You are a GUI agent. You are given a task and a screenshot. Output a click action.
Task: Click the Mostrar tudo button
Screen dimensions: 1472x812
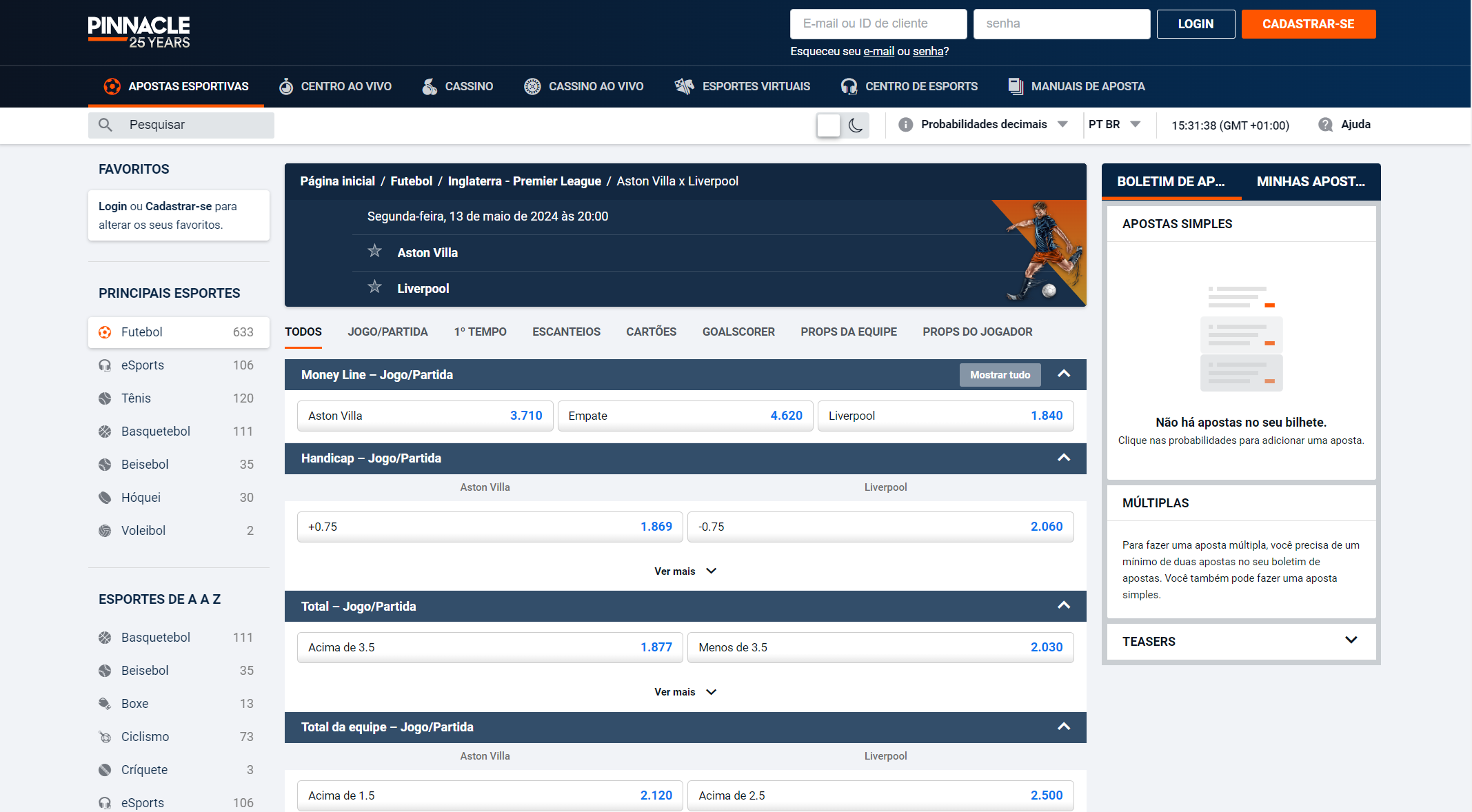click(1000, 375)
